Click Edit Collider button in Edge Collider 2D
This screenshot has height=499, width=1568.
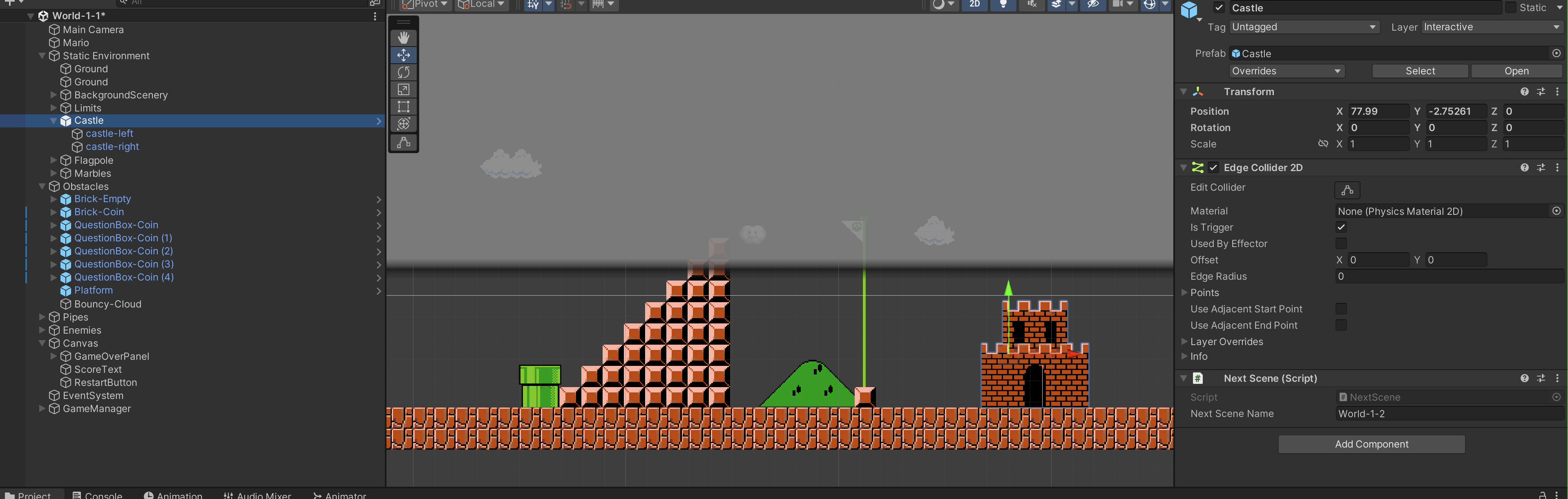1347,190
